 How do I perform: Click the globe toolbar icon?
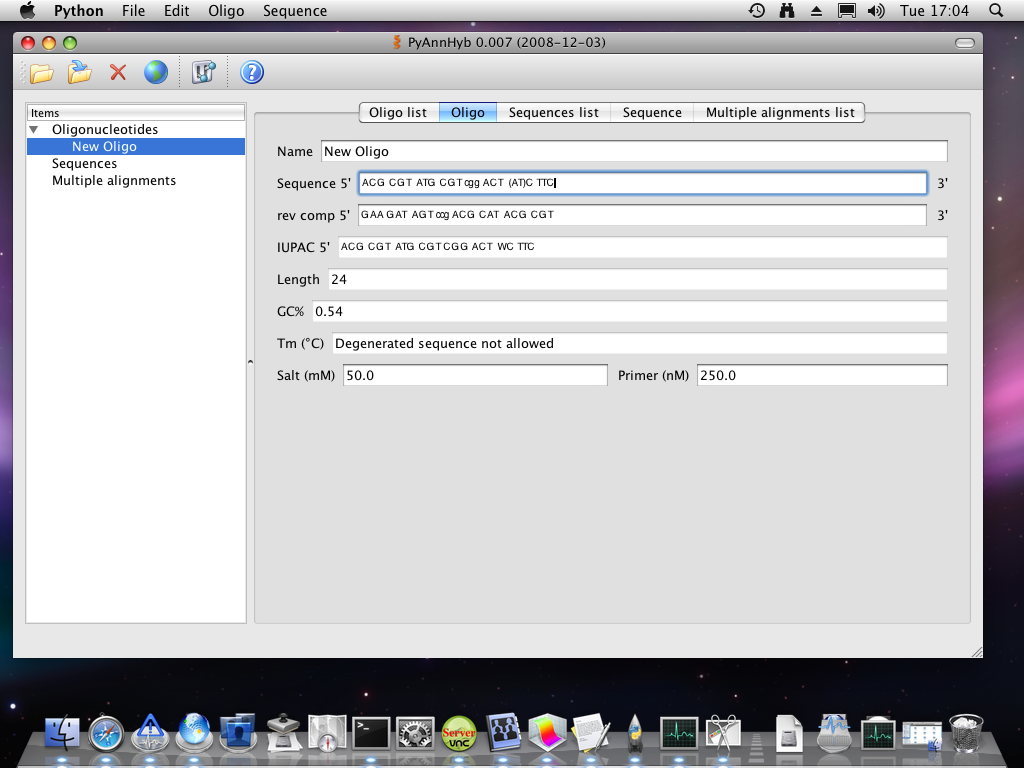coord(155,73)
